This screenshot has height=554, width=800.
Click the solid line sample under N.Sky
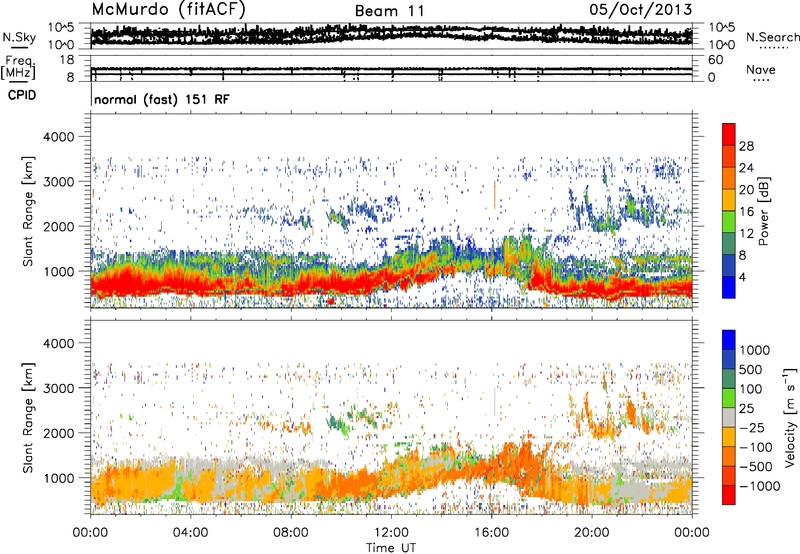point(19,47)
